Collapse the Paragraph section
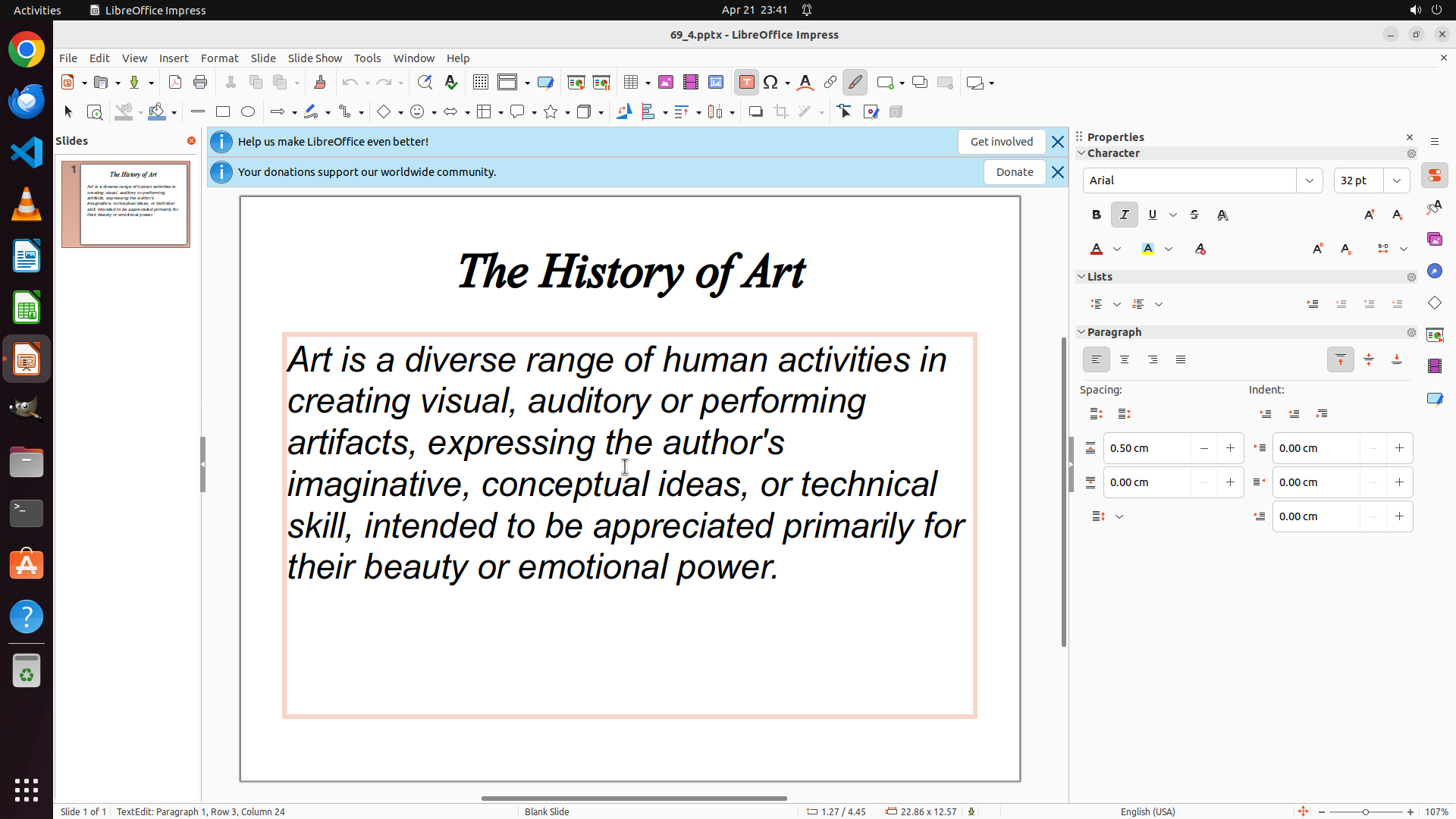 tap(1081, 332)
